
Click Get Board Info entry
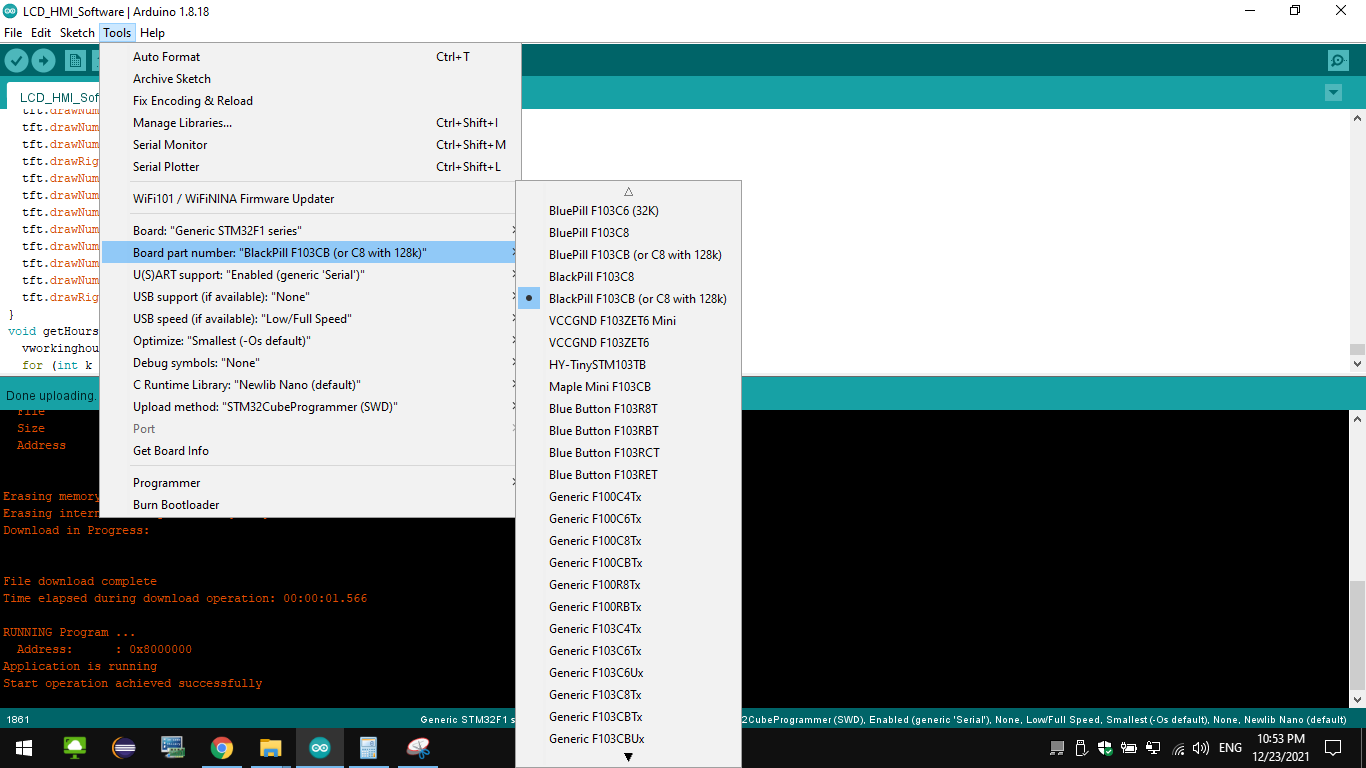click(x=310, y=451)
